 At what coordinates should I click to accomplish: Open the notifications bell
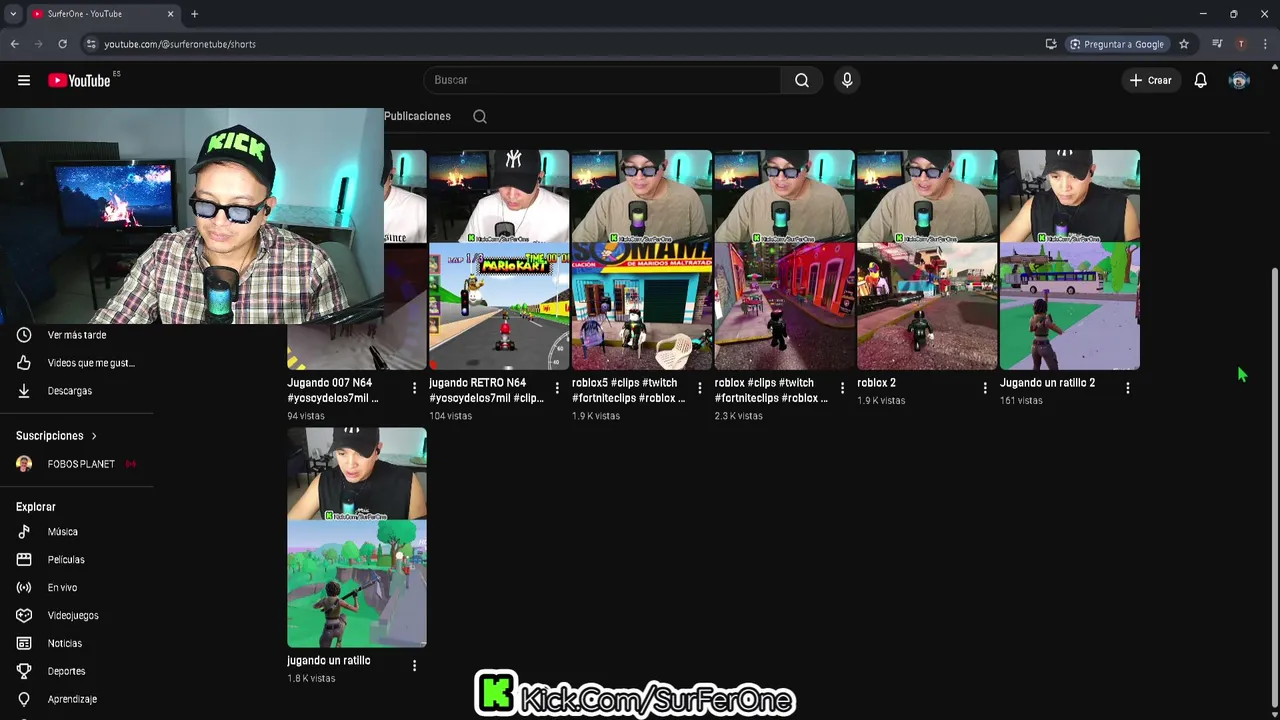point(1200,80)
